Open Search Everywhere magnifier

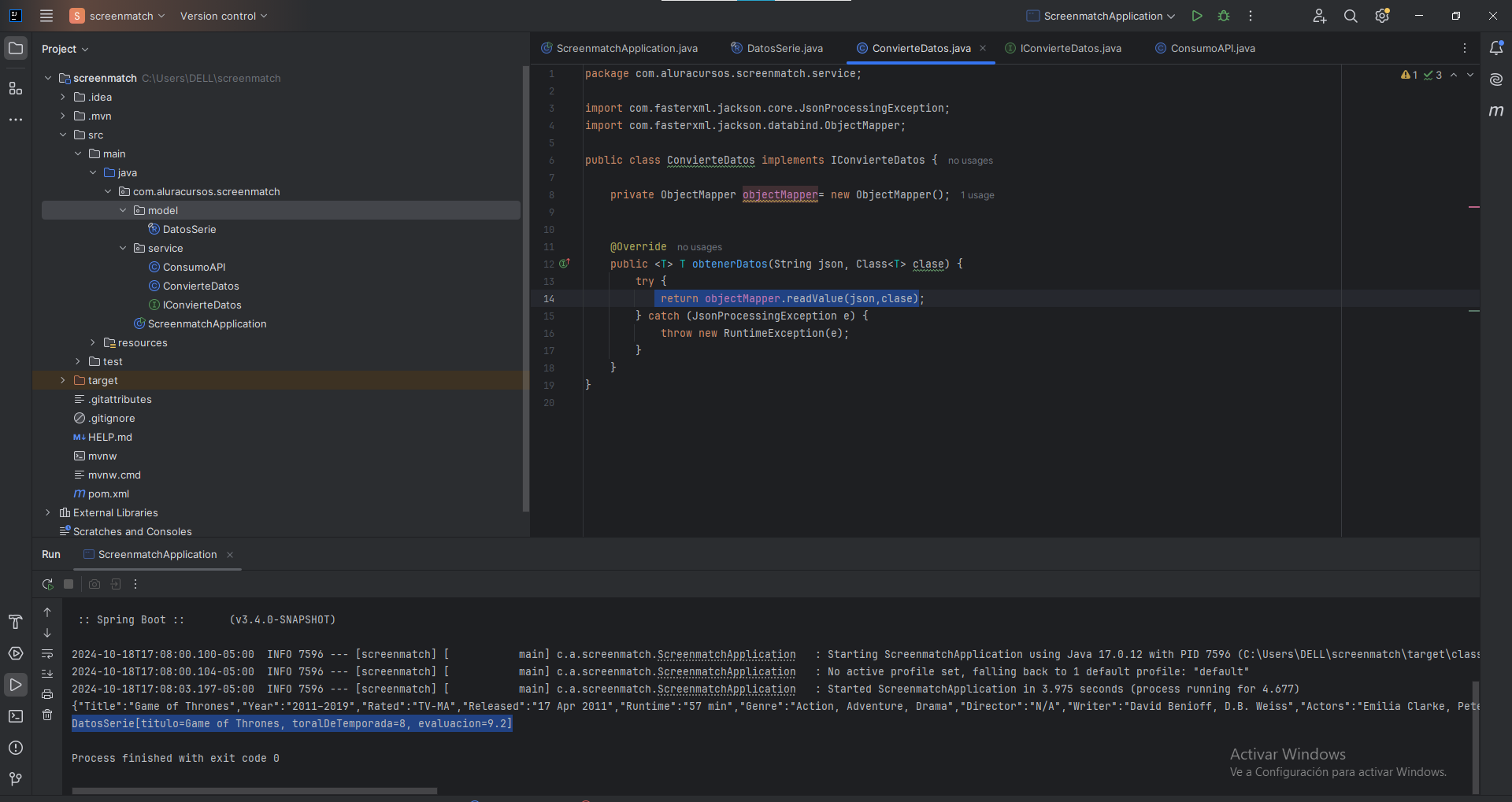1351,16
